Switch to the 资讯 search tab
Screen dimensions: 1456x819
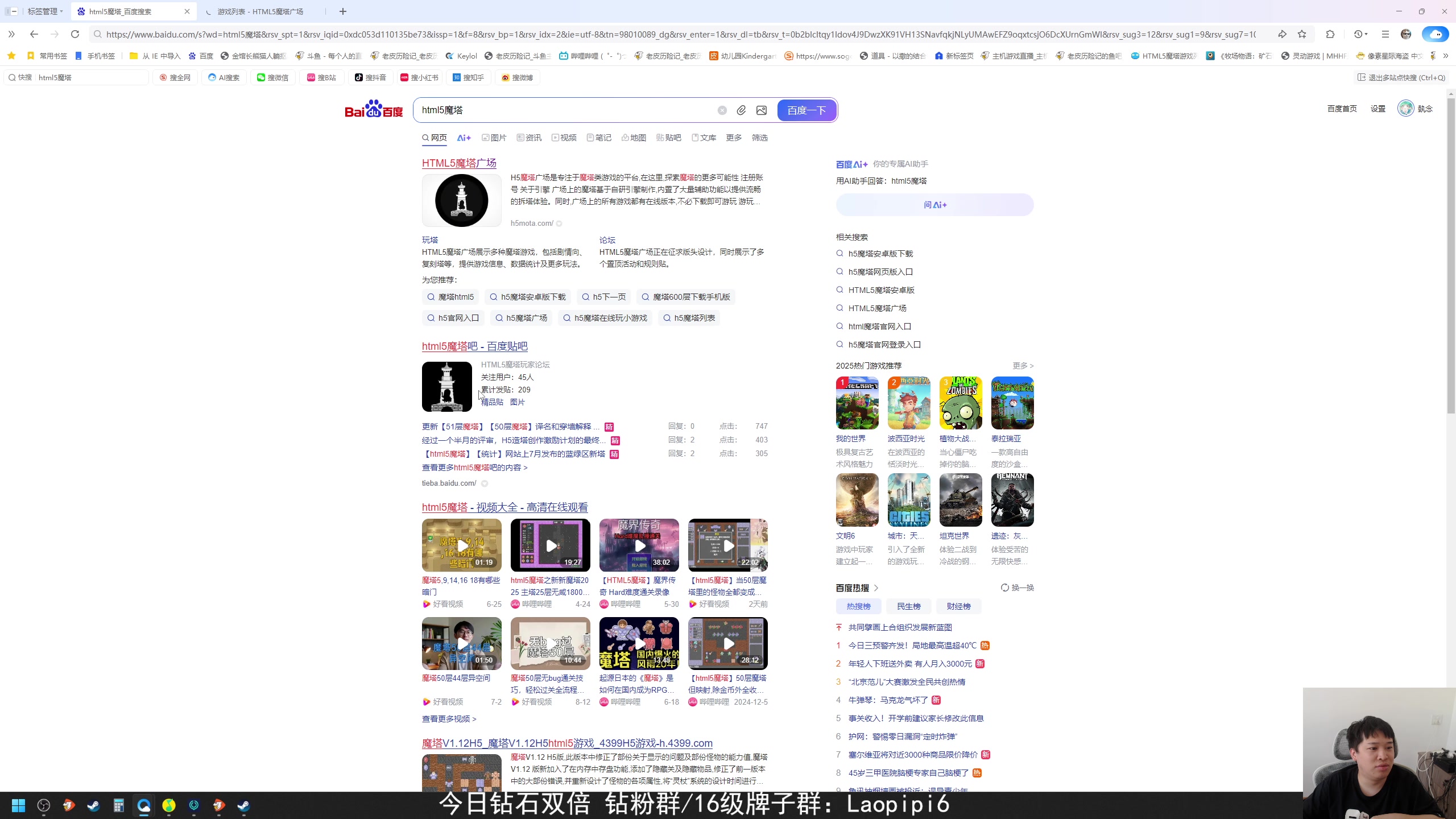[529, 138]
